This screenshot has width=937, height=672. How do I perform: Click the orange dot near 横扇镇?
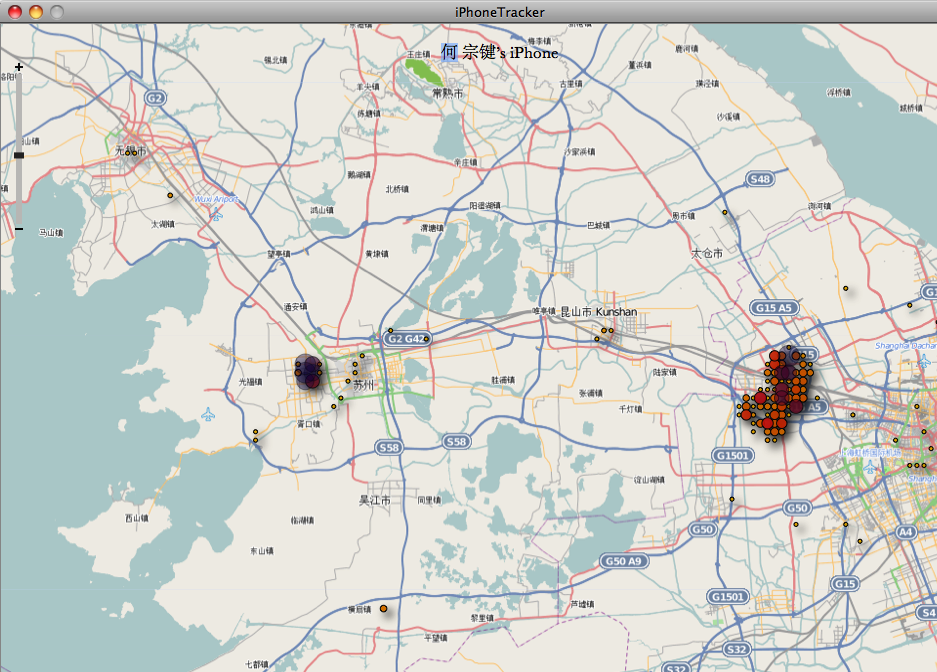pyautogui.click(x=383, y=608)
